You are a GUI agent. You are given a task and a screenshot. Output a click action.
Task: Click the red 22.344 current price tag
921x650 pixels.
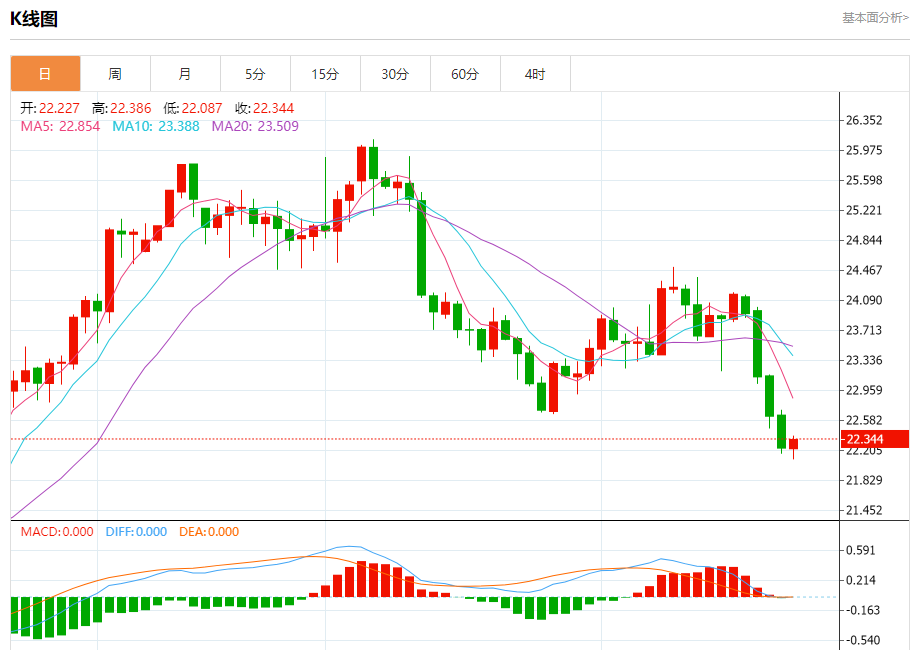[875, 439]
